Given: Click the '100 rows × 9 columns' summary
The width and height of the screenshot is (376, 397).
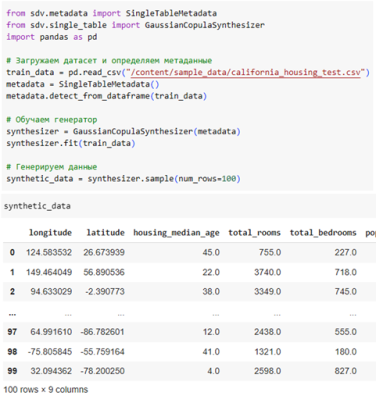Looking at the screenshot, I should [46, 390].
